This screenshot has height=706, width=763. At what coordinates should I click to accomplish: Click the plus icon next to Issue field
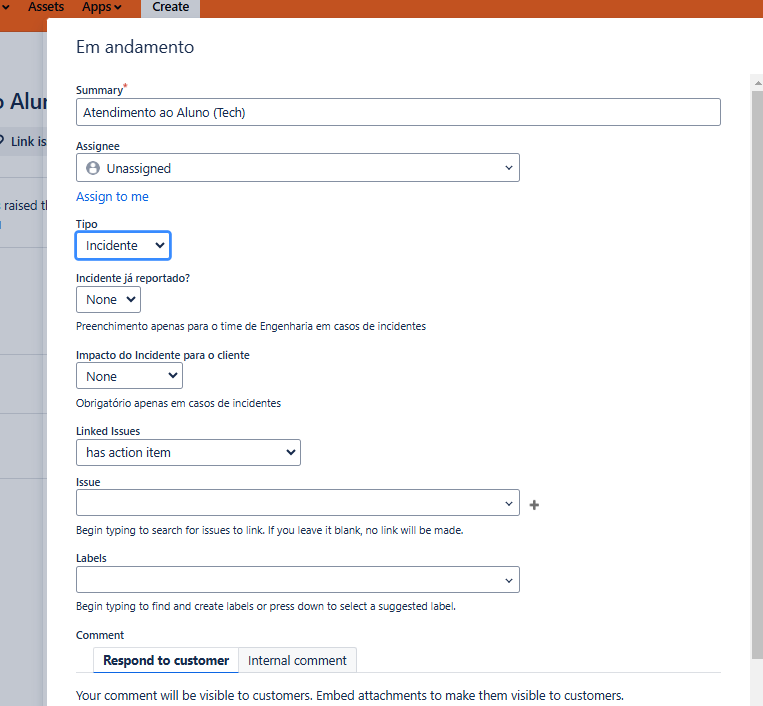[x=534, y=505]
